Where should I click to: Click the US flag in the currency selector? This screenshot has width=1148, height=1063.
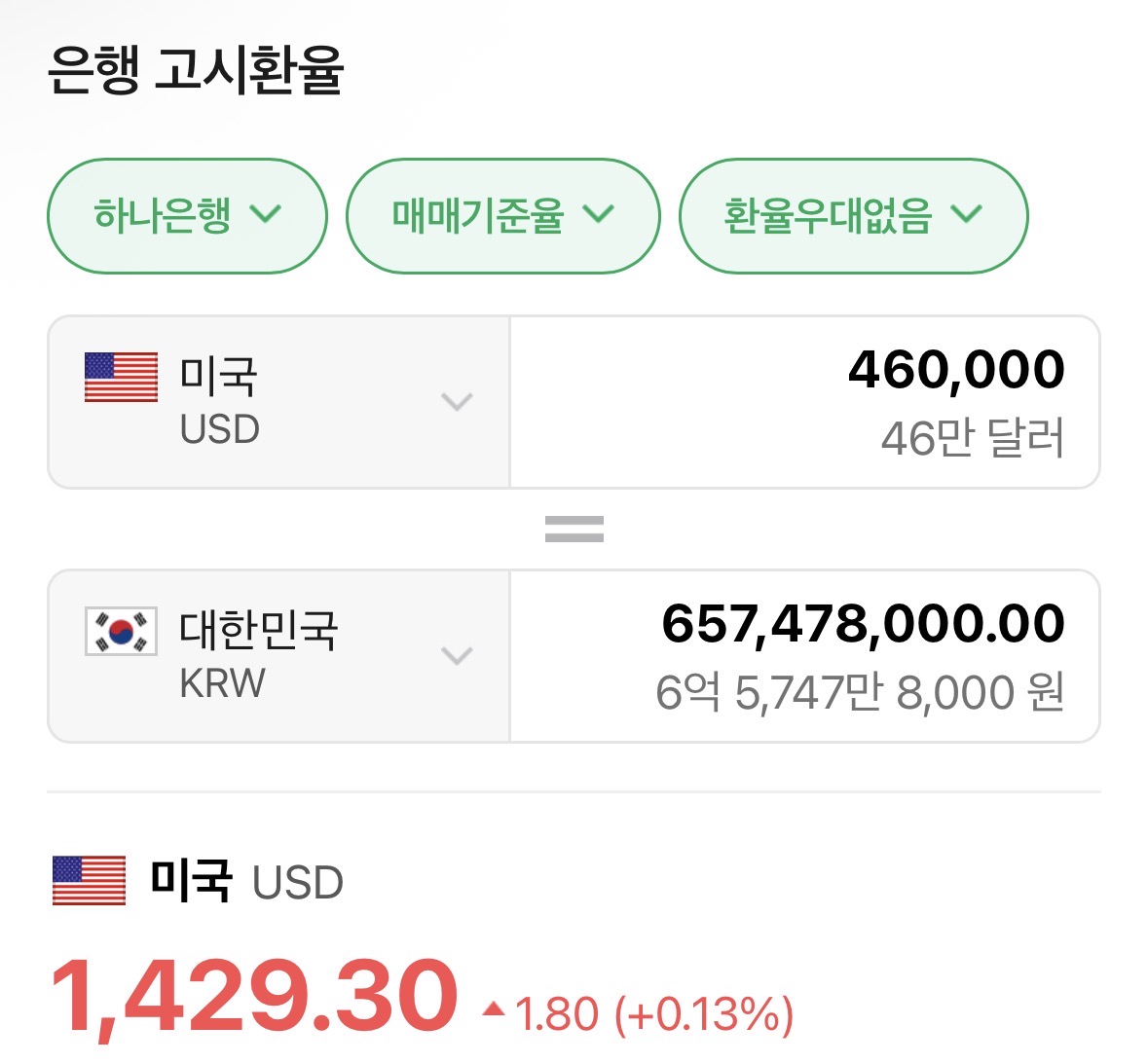[x=121, y=378]
